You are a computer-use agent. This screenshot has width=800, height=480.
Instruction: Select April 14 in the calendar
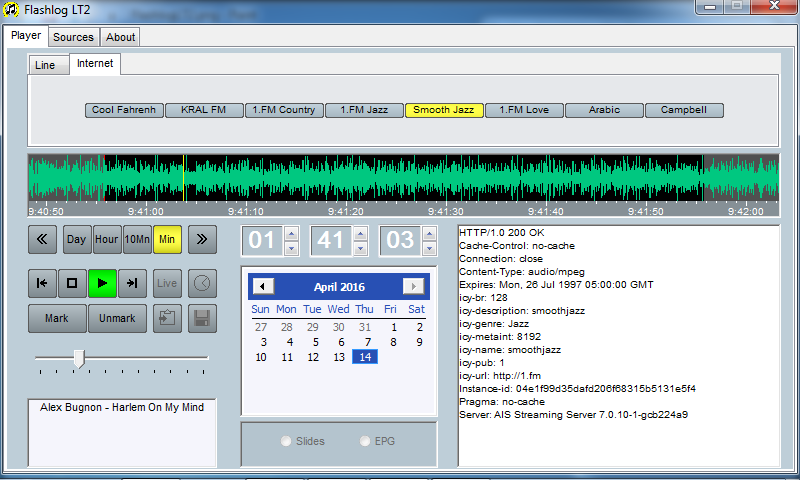point(365,357)
